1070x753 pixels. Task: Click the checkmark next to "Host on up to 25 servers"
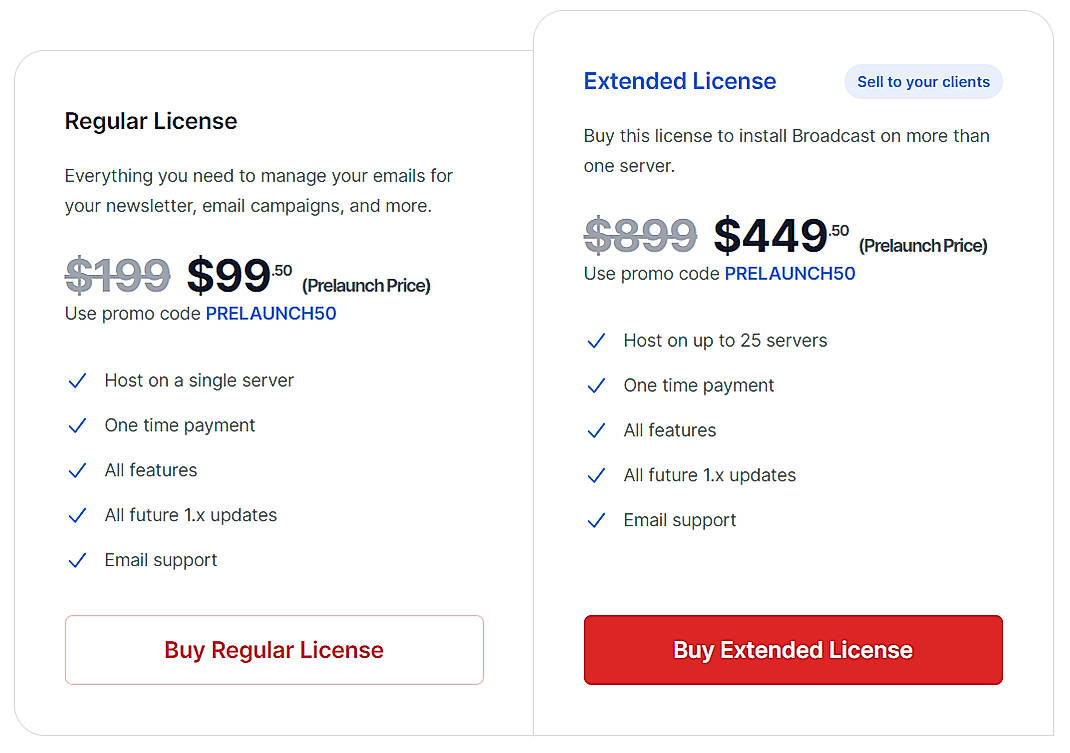(x=597, y=341)
